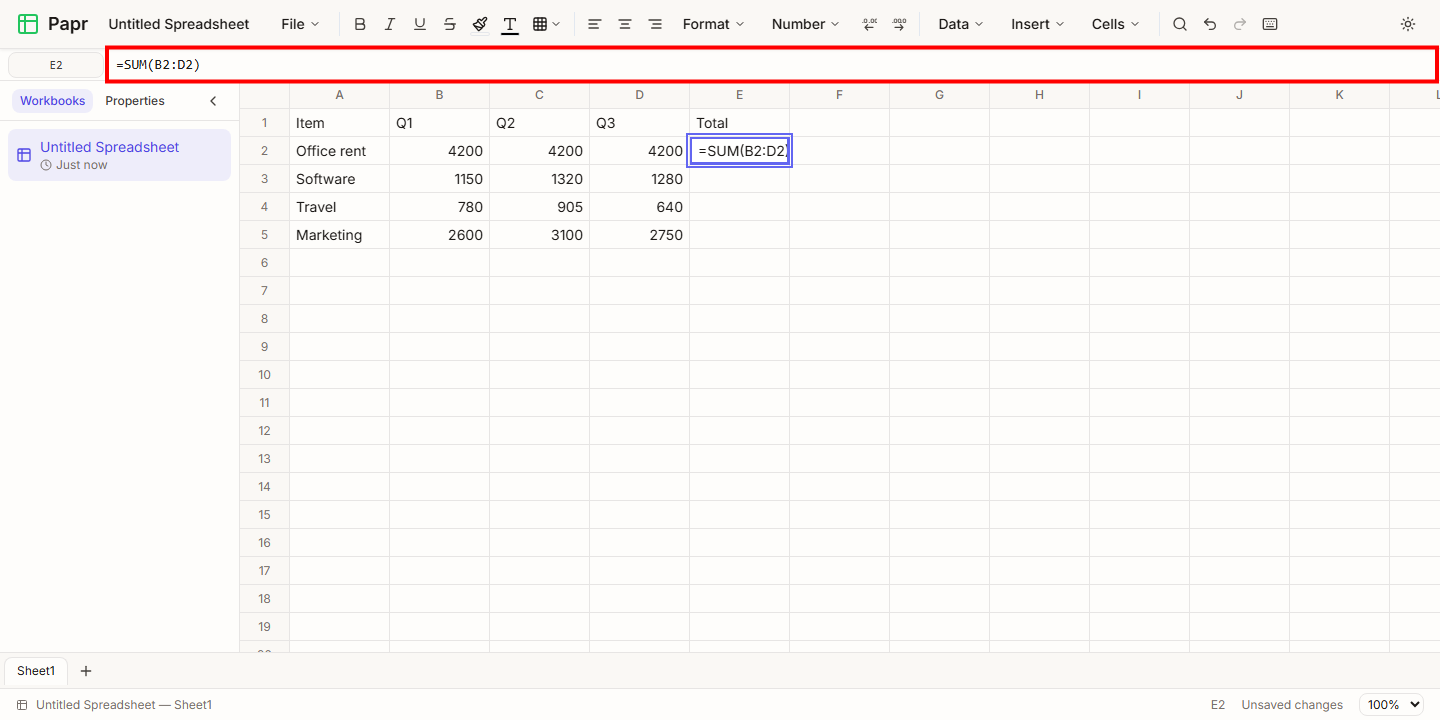Screen dimensions: 1440x720
Task: Increase decimal places
Action: (x=899, y=24)
